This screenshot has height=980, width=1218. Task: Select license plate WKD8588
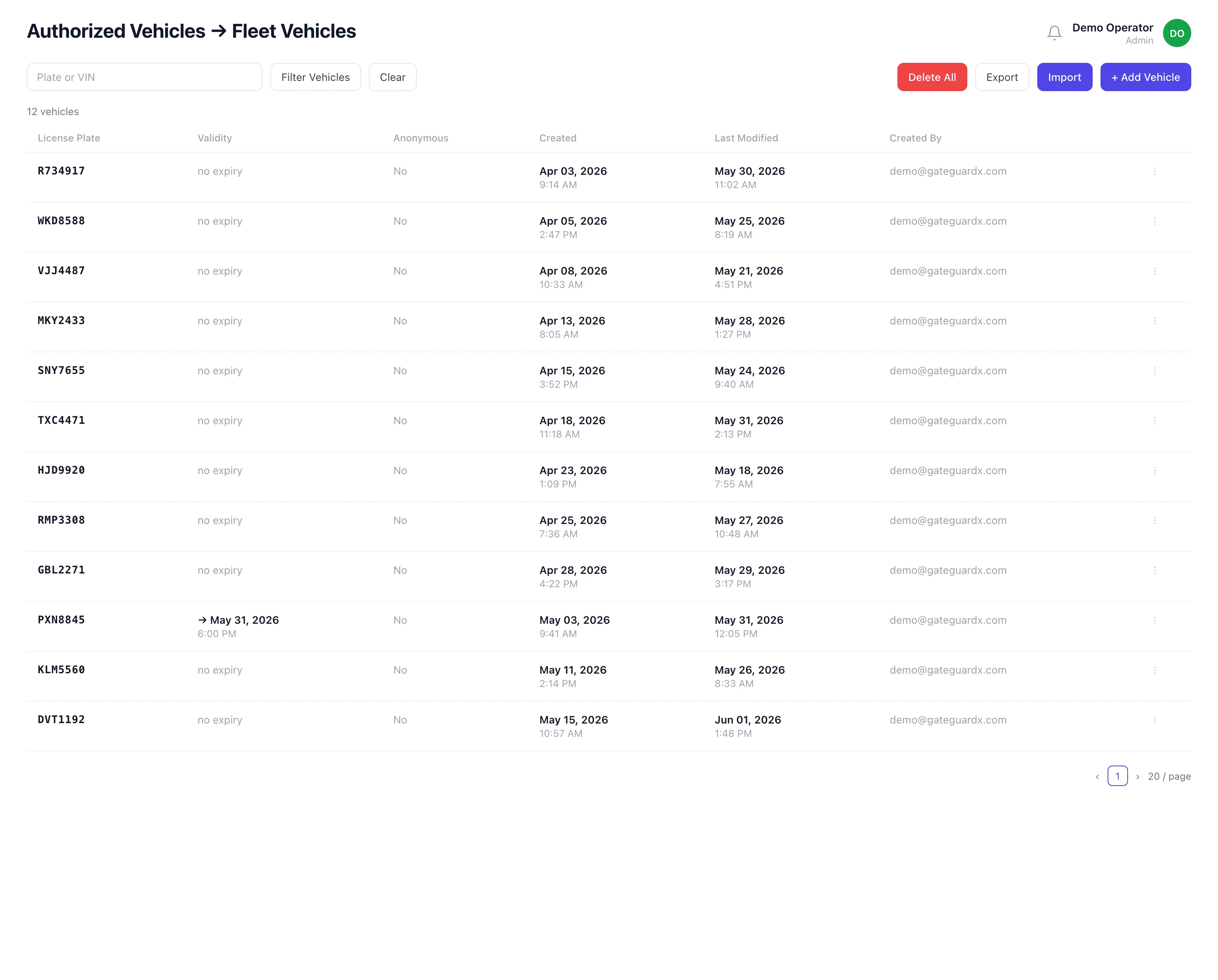click(x=62, y=220)
